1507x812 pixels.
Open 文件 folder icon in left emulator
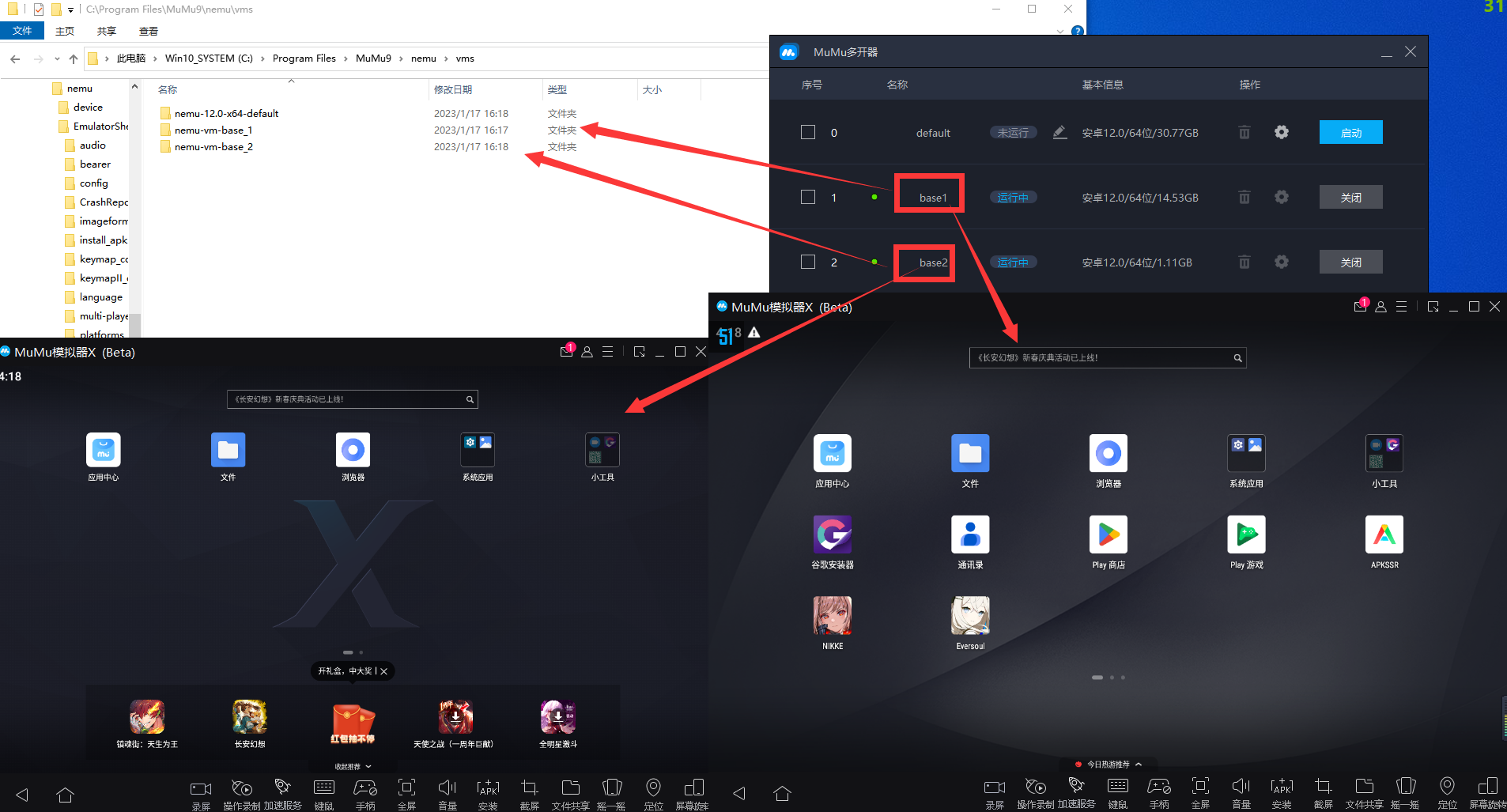click(x=229, y=450)
